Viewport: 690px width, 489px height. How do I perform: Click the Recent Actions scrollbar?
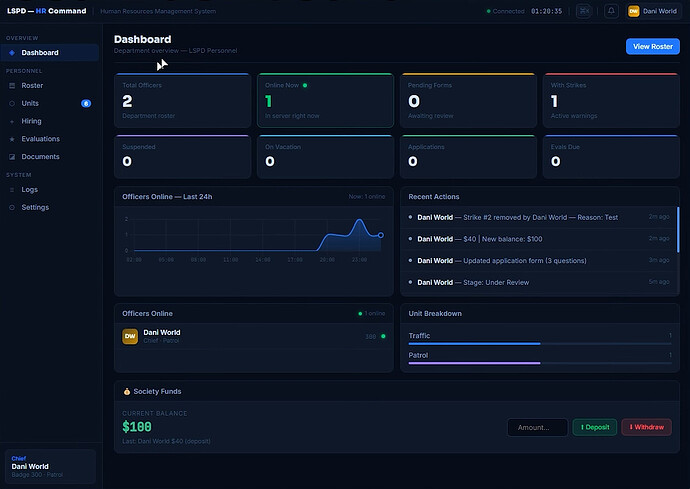tap(678, 230)
